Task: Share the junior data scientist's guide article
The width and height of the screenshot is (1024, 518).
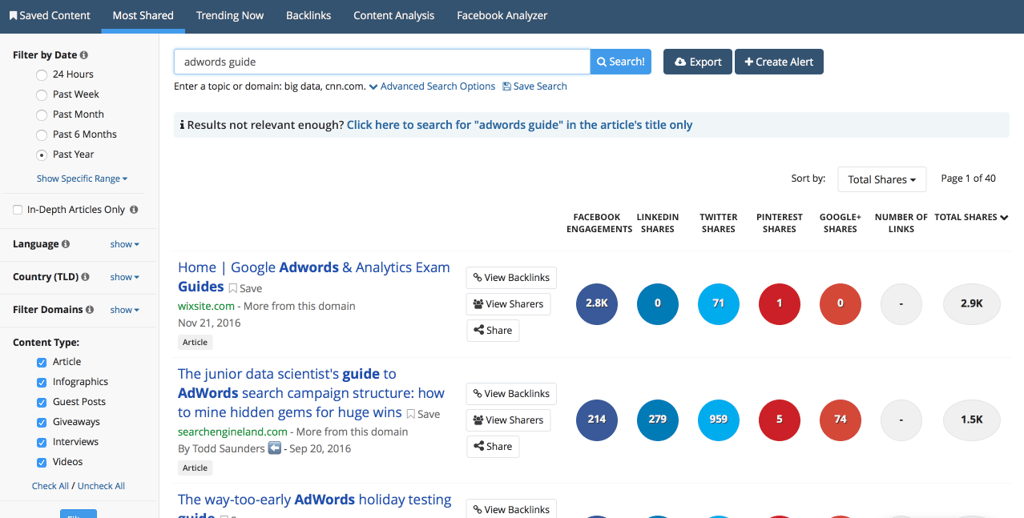Action: pyautogui.click(x=493, y=447)
